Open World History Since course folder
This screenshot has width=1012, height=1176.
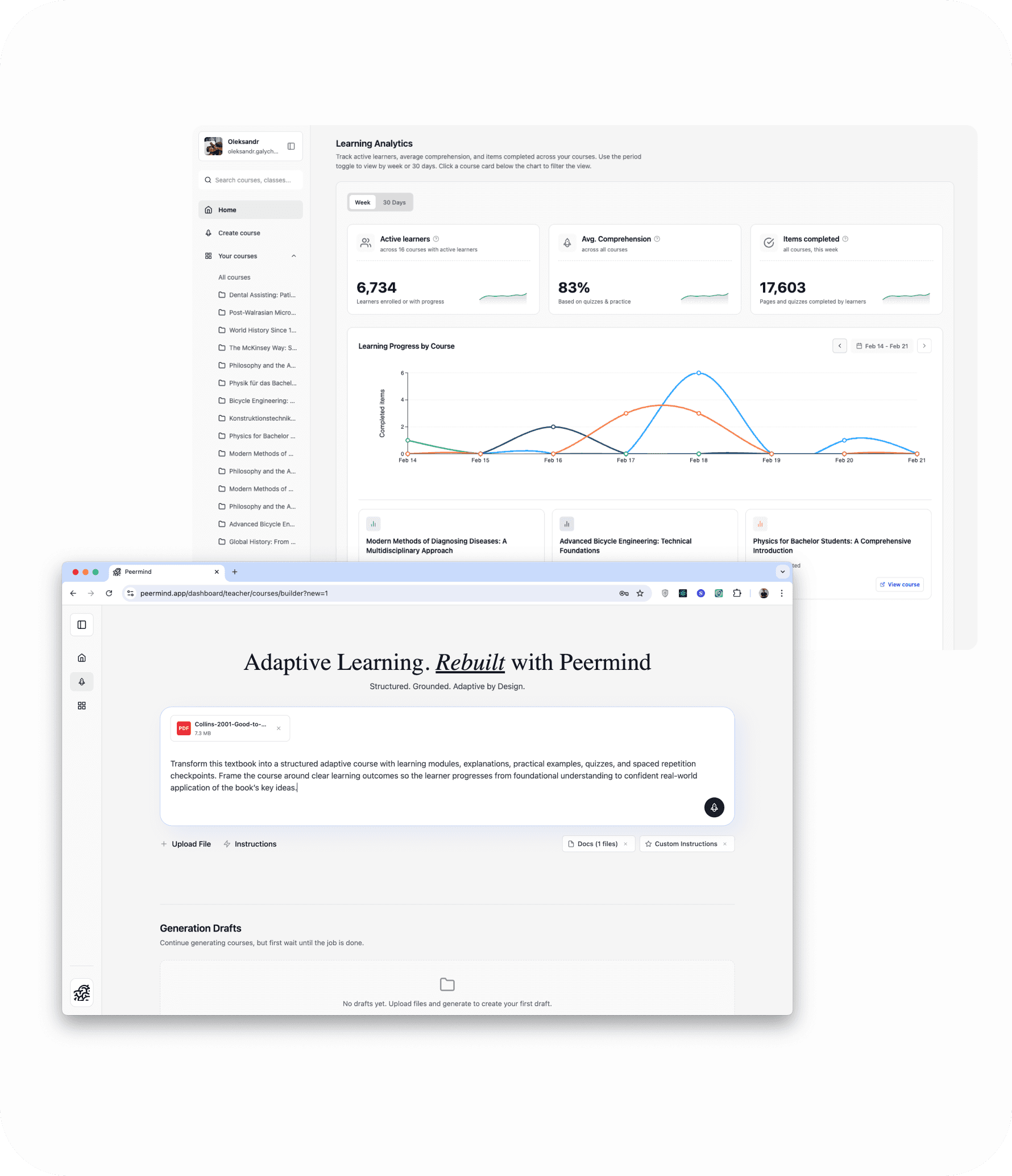coord(258,330)
